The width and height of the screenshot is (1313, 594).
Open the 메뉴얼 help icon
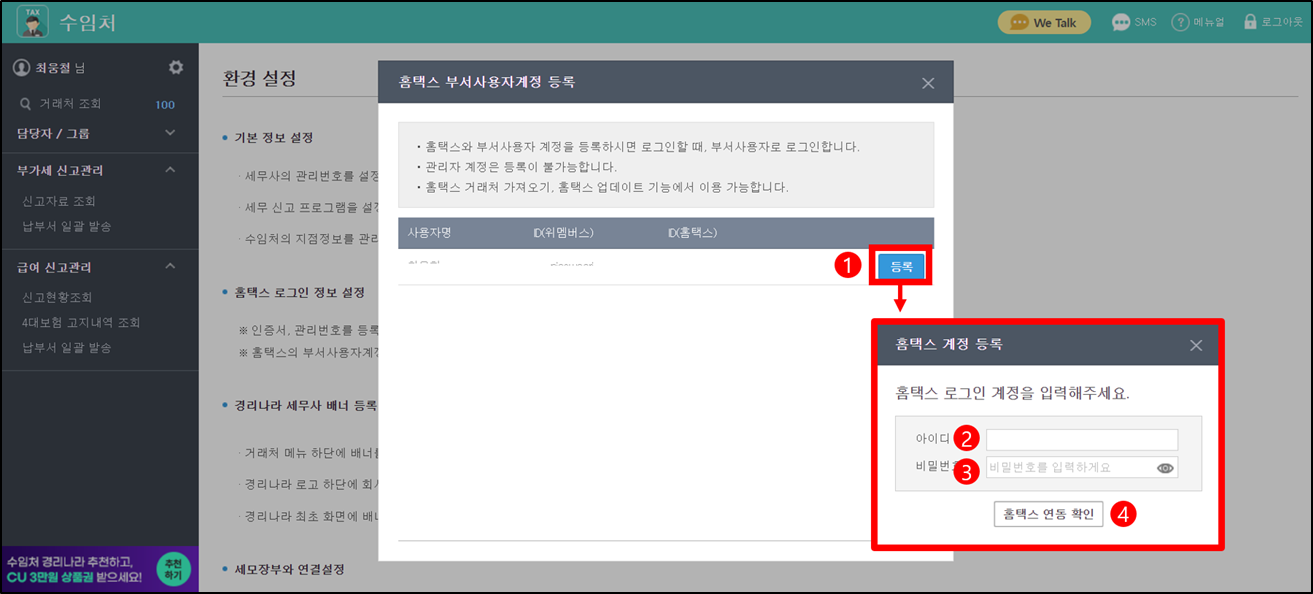[1180, 22]
